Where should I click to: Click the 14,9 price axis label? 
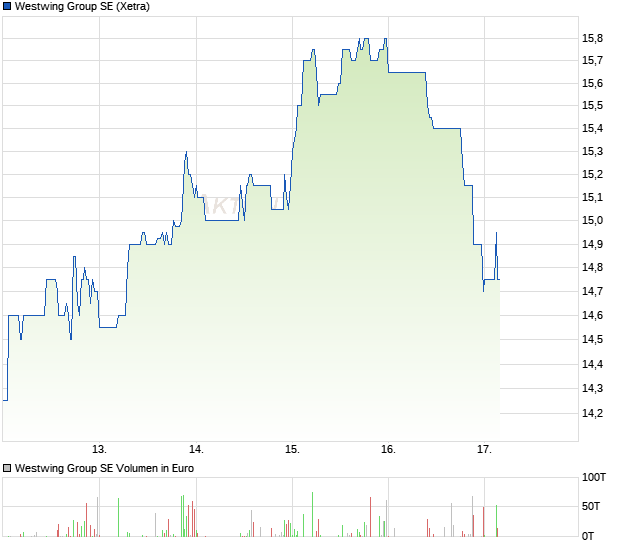coord(592,244)
